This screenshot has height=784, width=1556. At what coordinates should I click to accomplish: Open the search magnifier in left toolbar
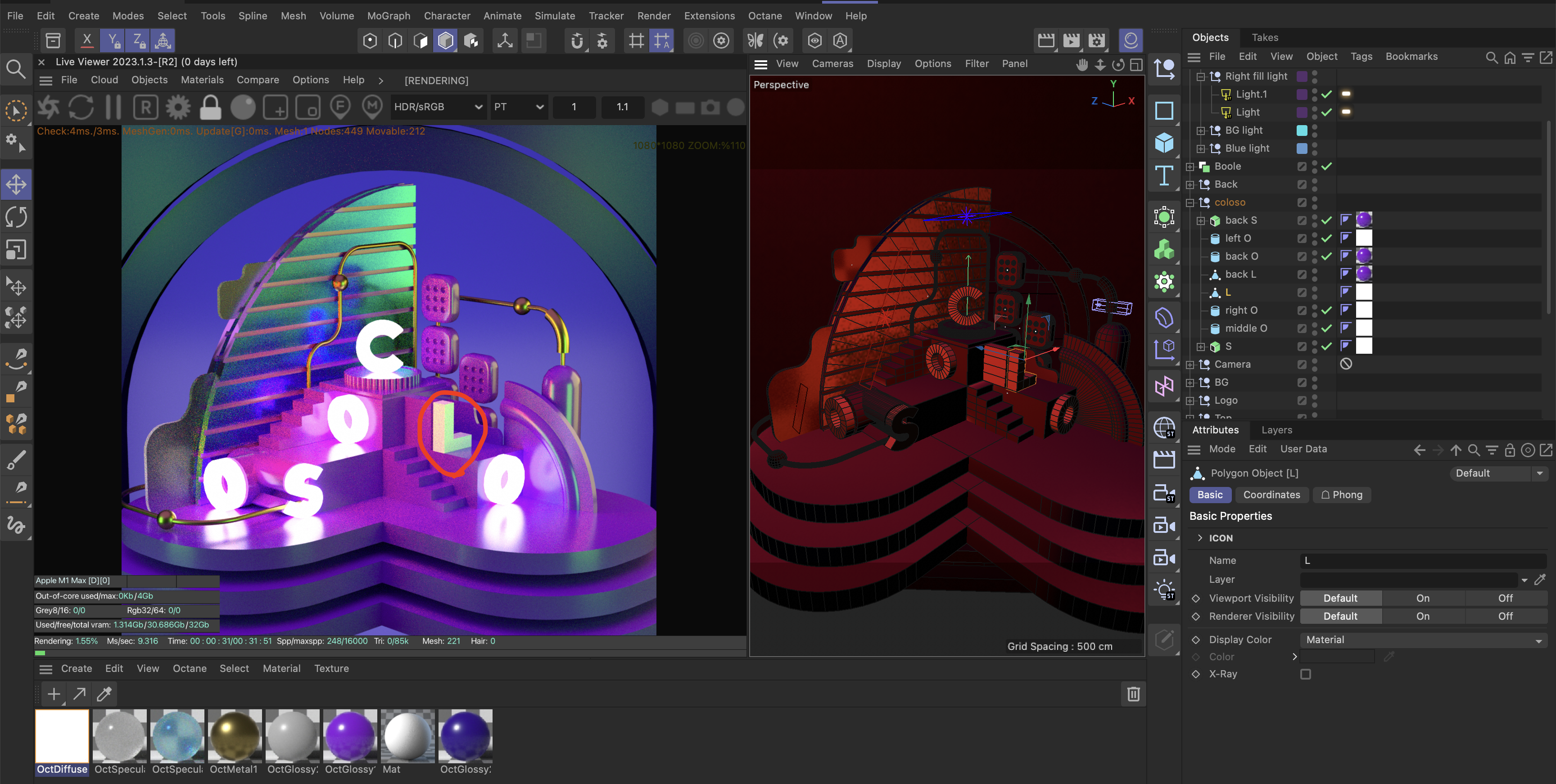tap(16, 69)
